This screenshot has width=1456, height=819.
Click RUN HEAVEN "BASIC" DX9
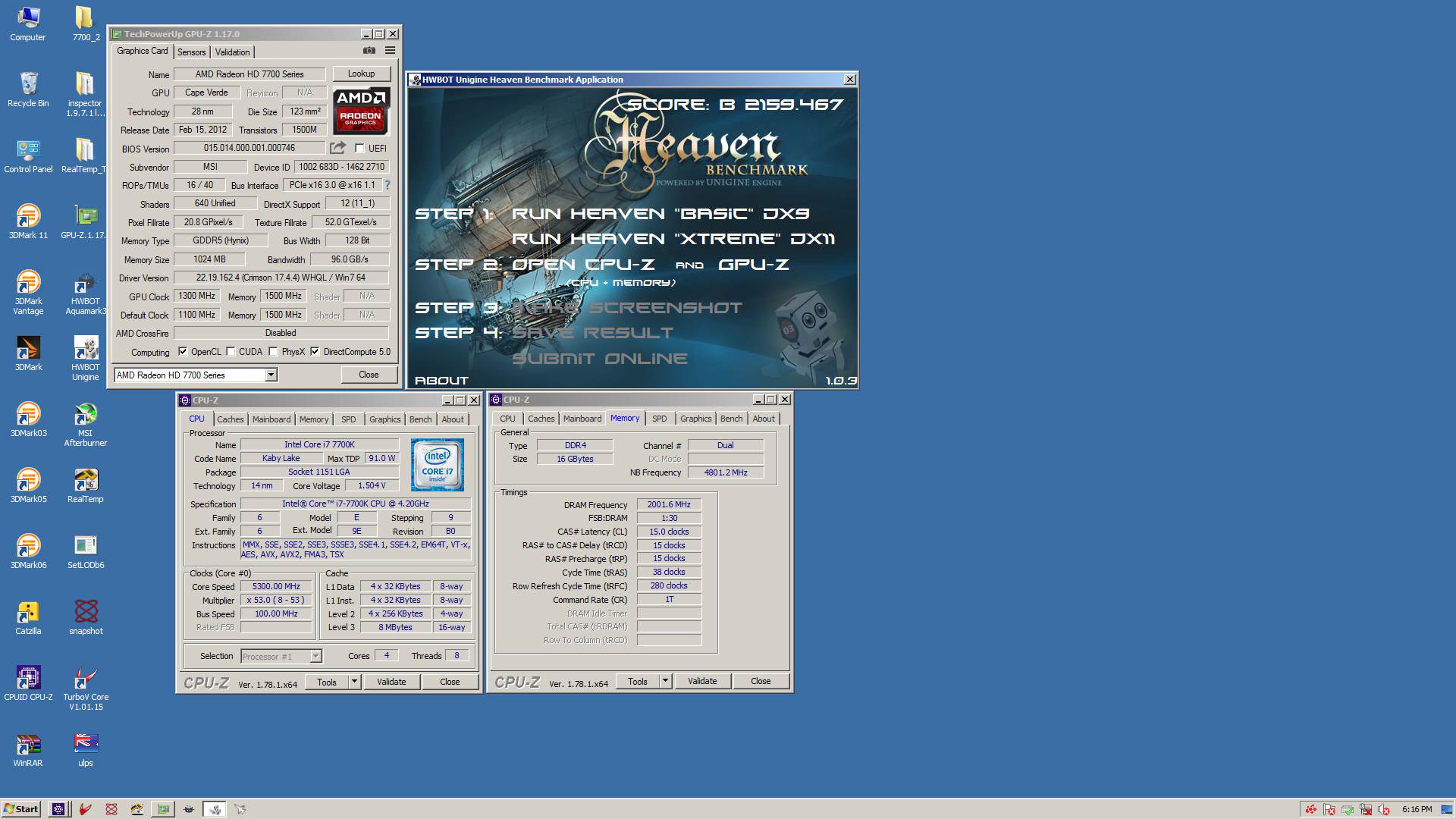point(661,214)
